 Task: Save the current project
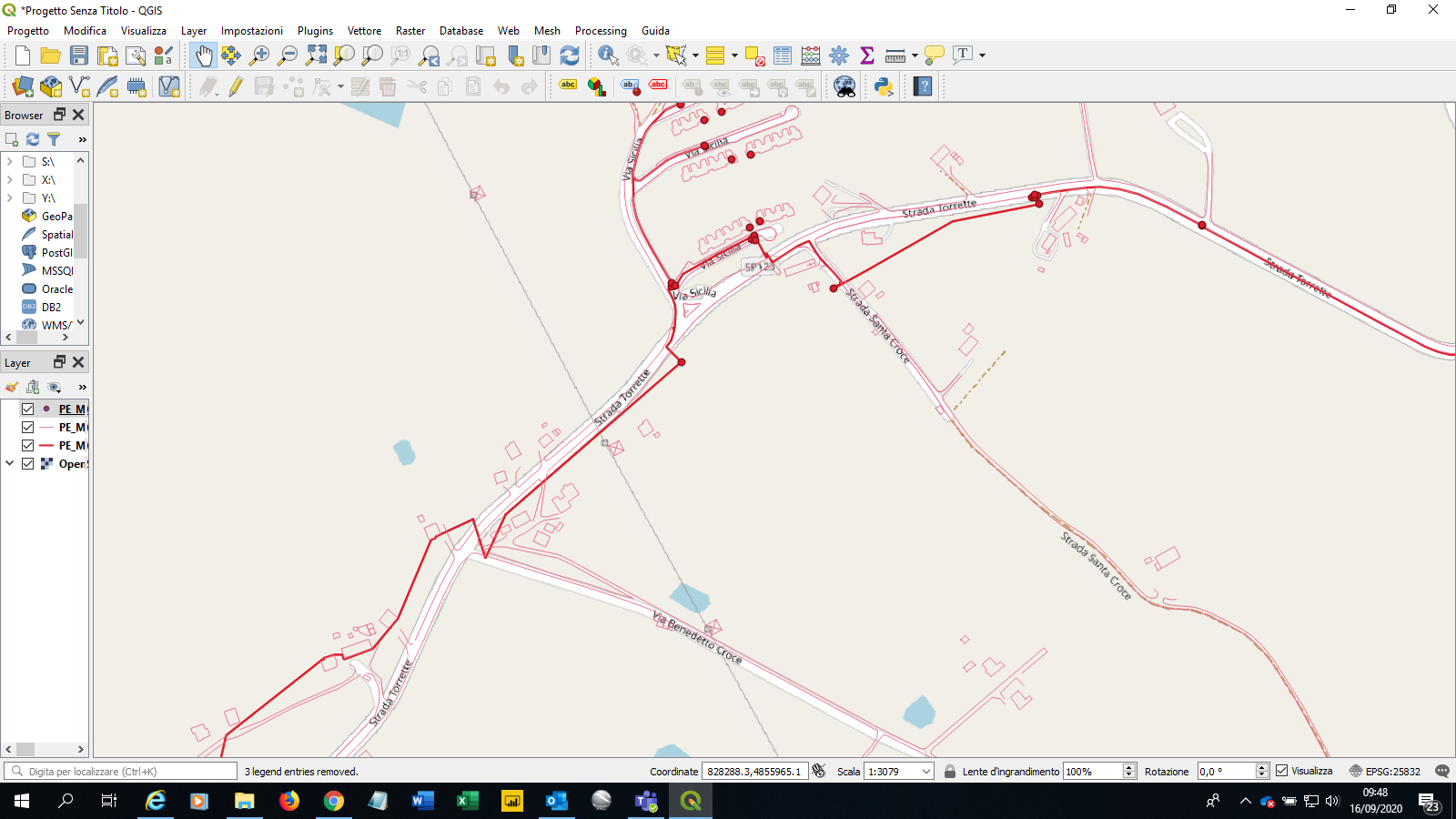79,56
